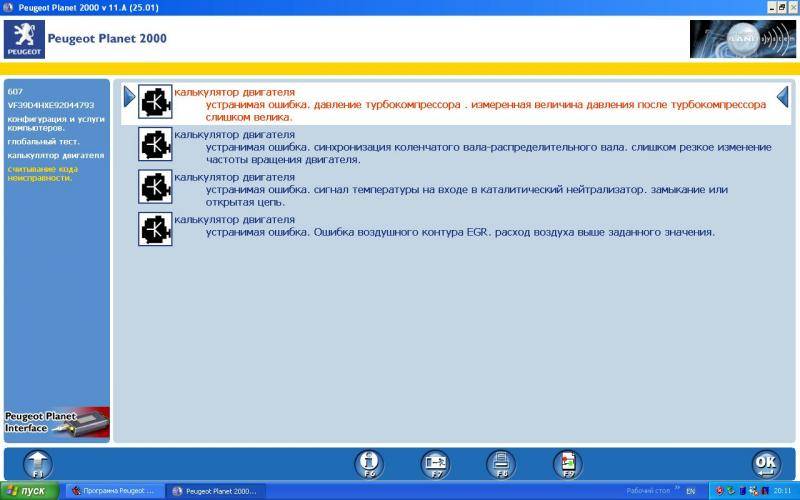The image size is (800, 500).
Task: Switch to 'Программа Peugeot' taskbar window
Action: click(113, 491)
